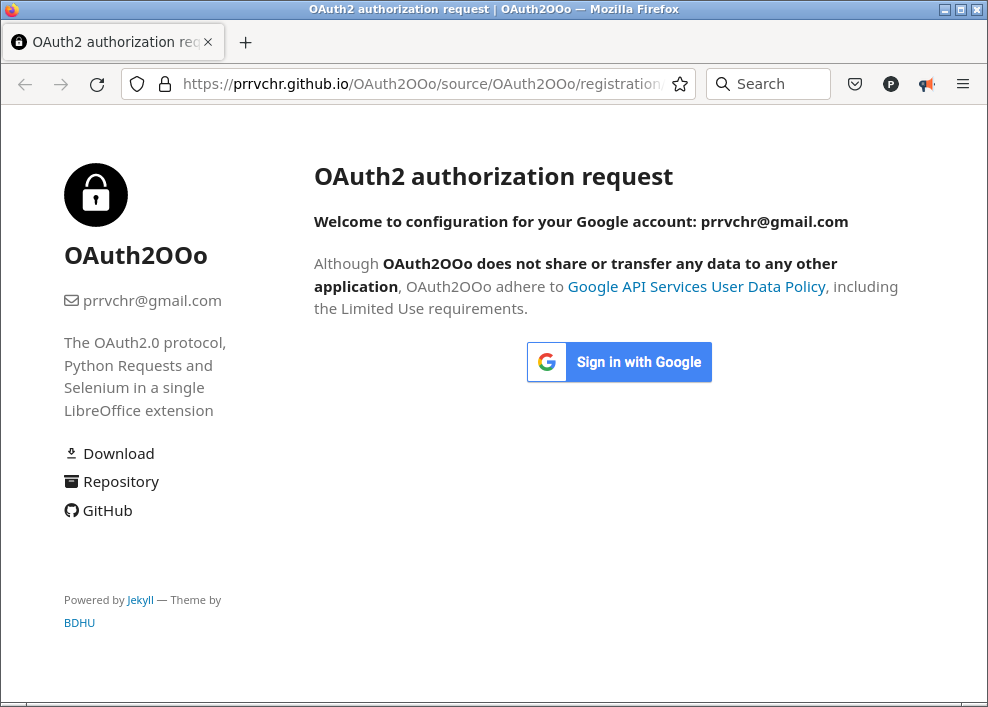Click the OAuth2OOo black lock logo
Image resolution: width=988 pixels, height=707 pixels.
point(96,195)
